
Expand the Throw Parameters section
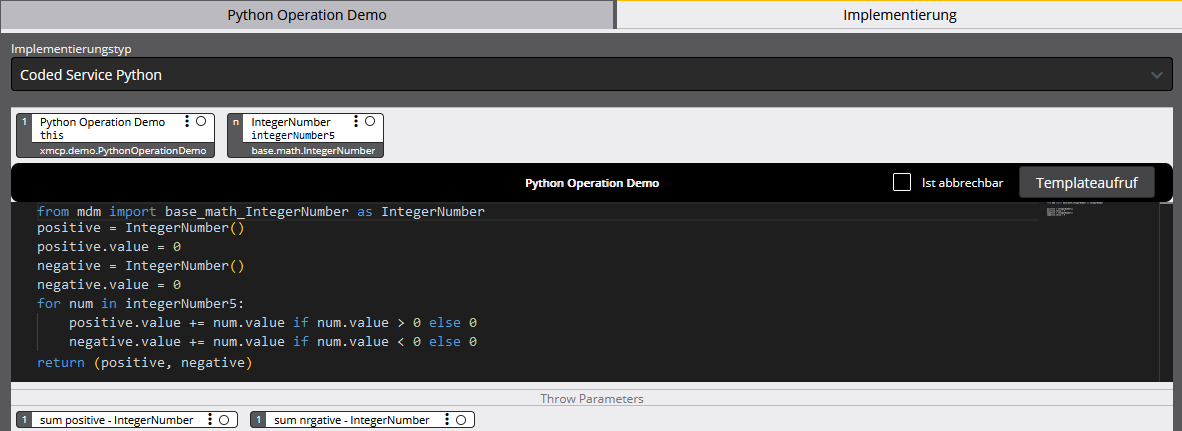591,398
